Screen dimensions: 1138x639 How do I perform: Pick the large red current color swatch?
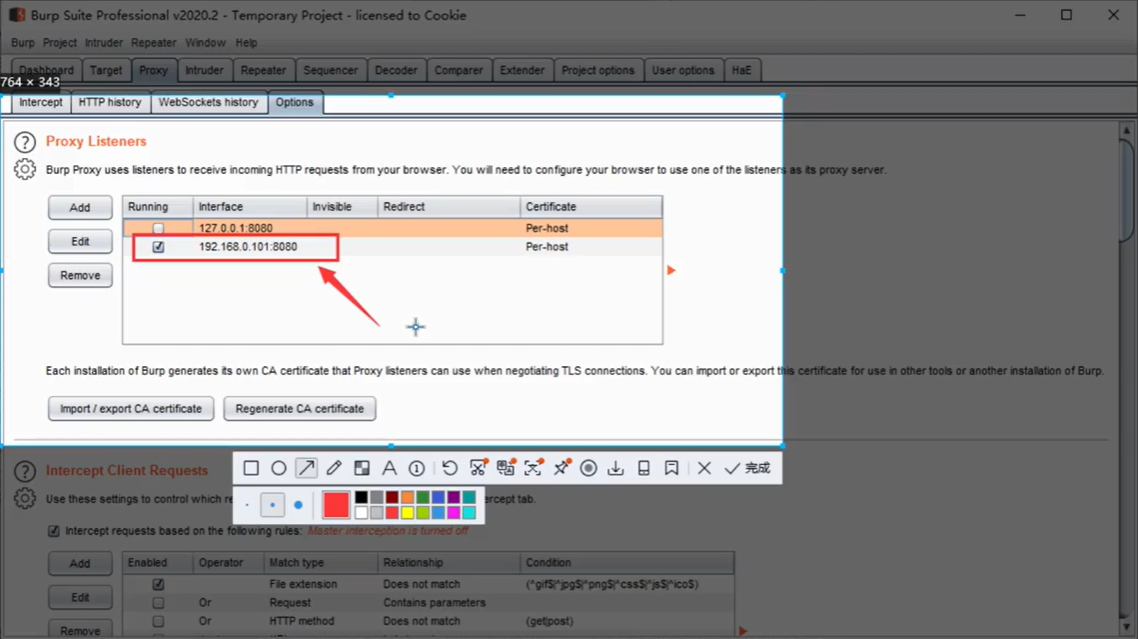(336, 505)
